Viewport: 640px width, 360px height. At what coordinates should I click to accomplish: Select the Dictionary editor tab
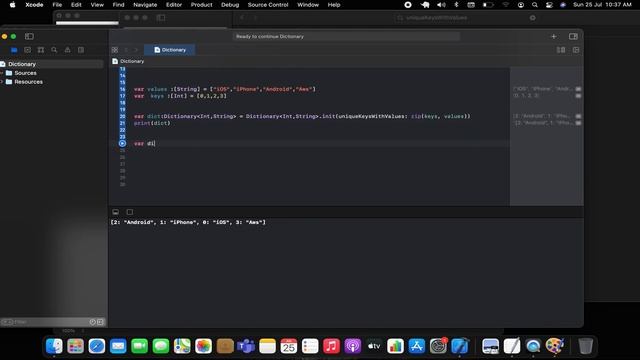(169, 50)
